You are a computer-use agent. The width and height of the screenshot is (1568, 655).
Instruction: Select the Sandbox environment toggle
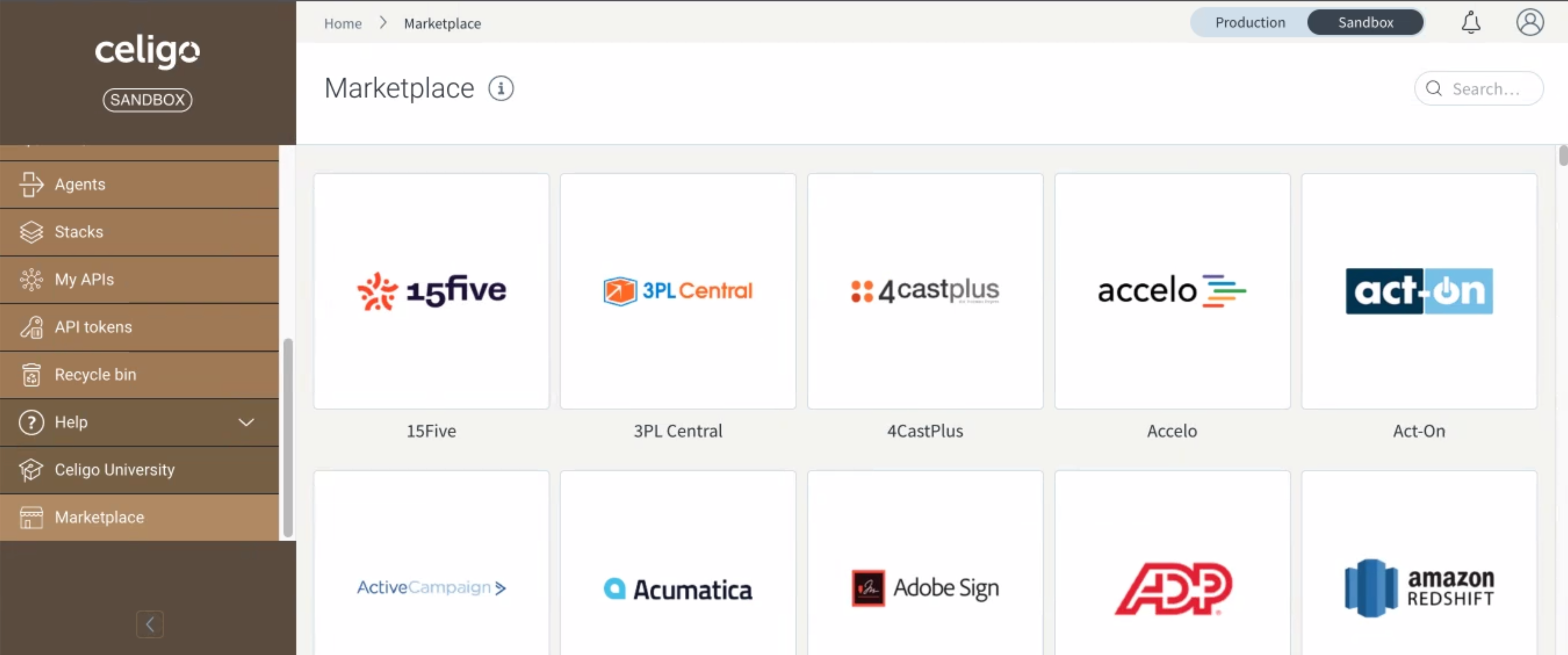[1365, 22]
